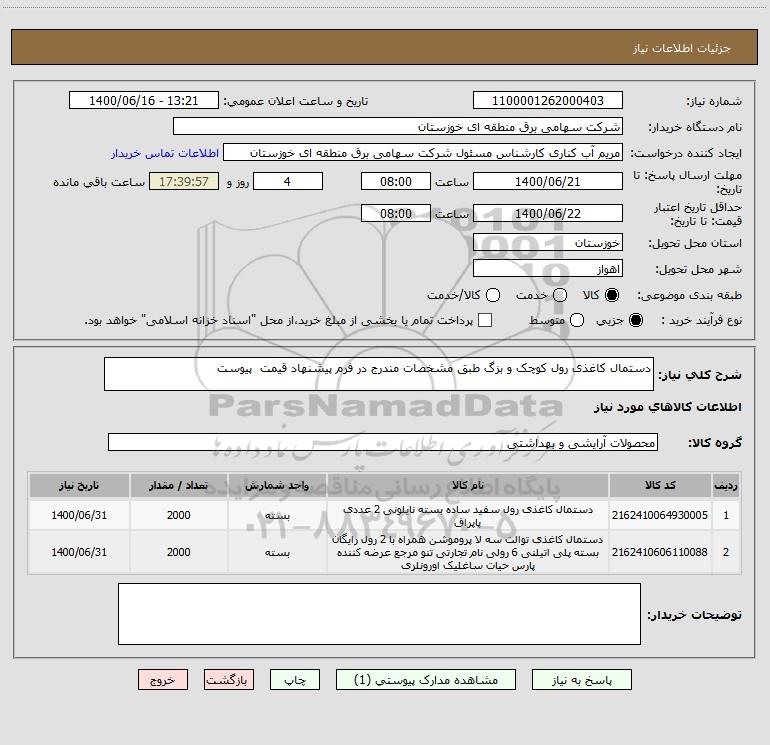770x745 pixels.
Task: Click the استان محل تحویل خوزستان field
Action: pyautogui.click(x=548, y=243)
